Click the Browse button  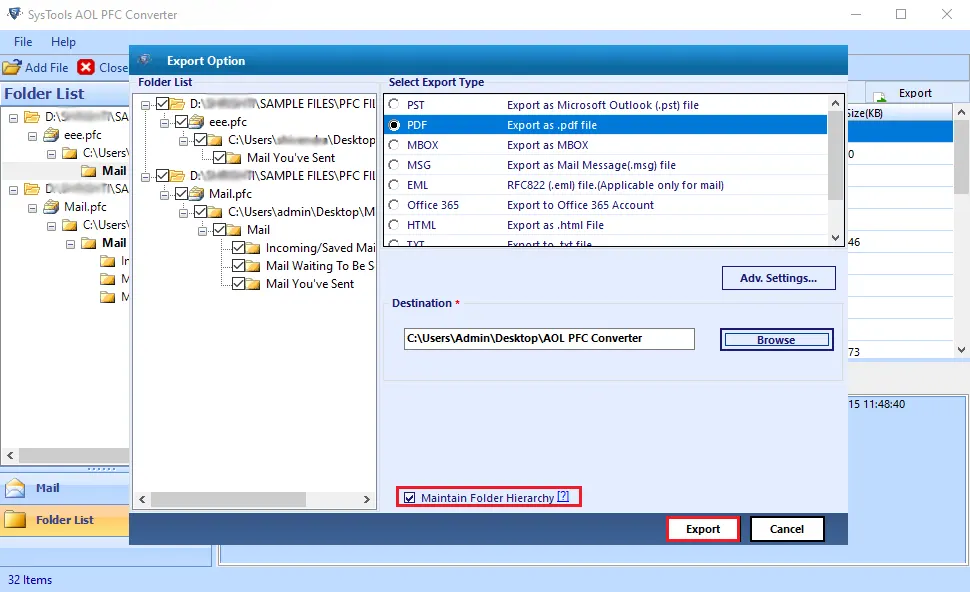tap(776, 340)
